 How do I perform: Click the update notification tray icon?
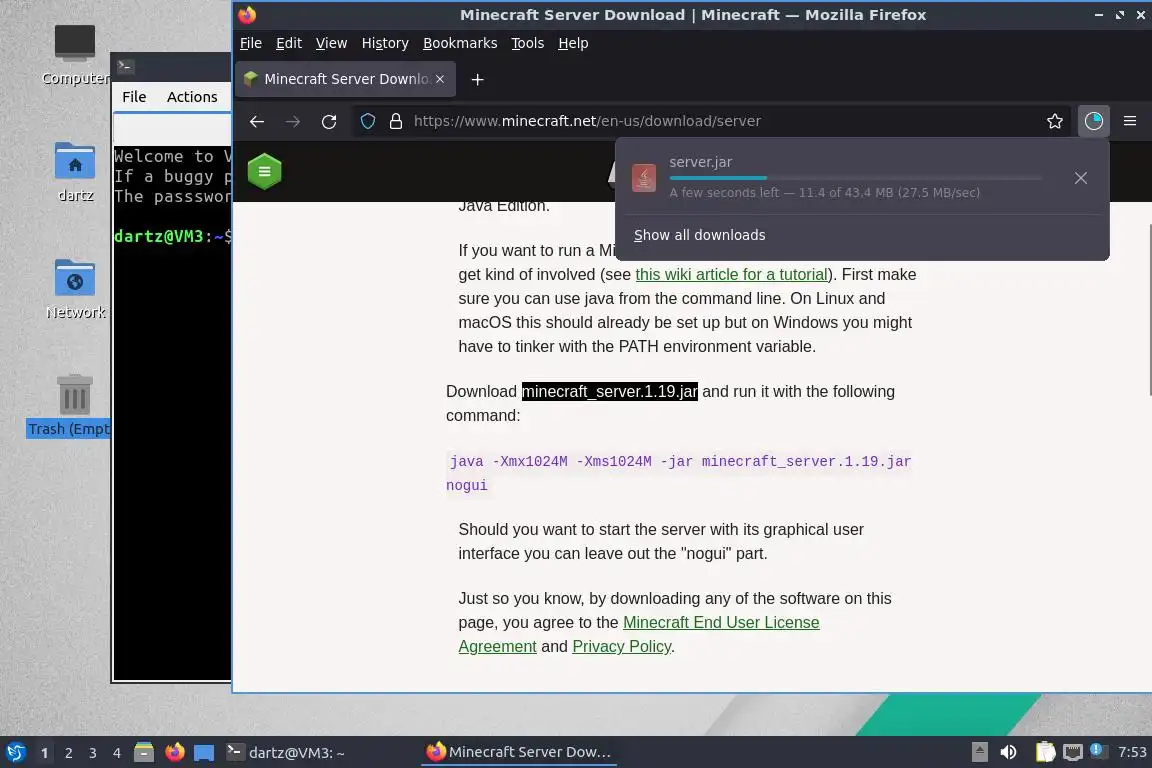click(1096, 750)
